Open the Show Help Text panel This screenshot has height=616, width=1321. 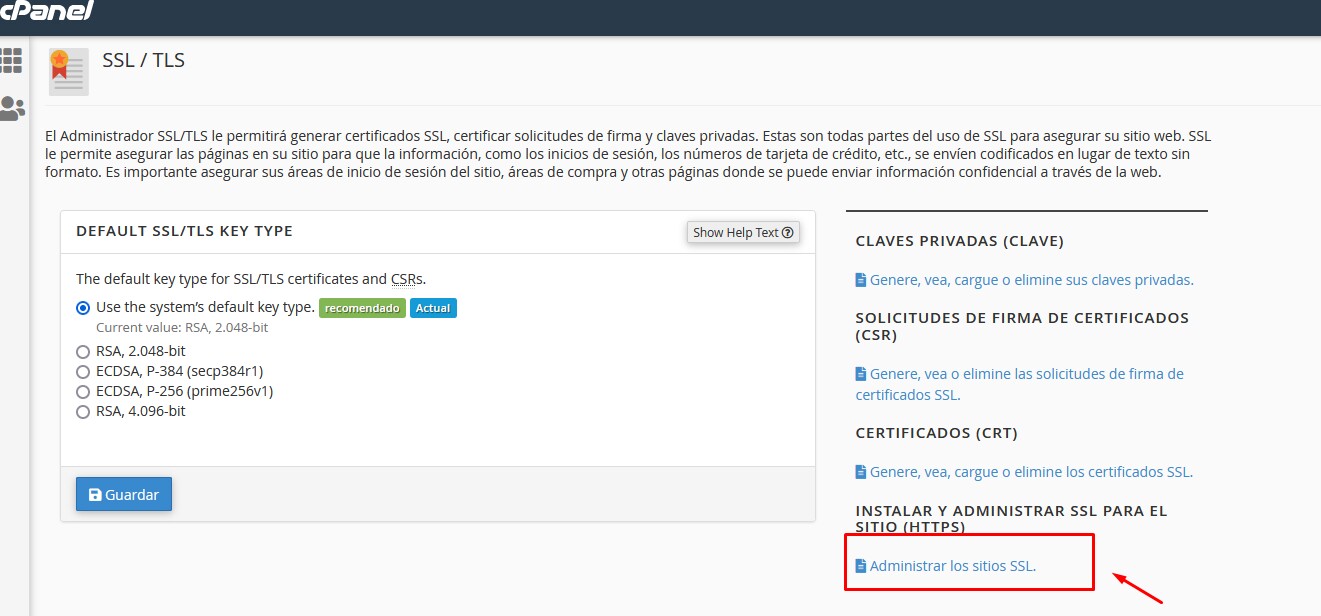(743, 231)
